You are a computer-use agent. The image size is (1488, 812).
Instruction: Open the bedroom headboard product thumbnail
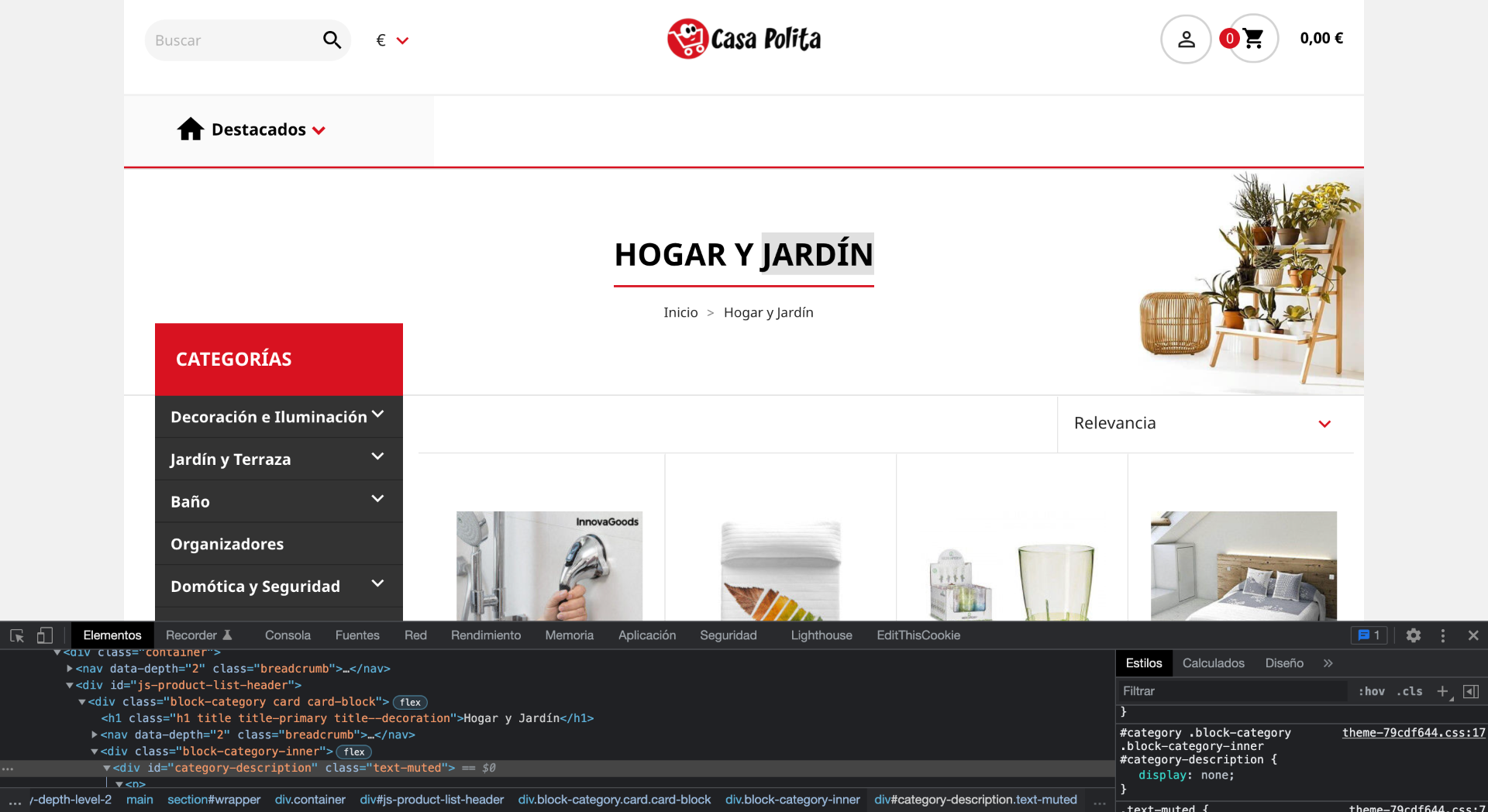point(1244,566)
